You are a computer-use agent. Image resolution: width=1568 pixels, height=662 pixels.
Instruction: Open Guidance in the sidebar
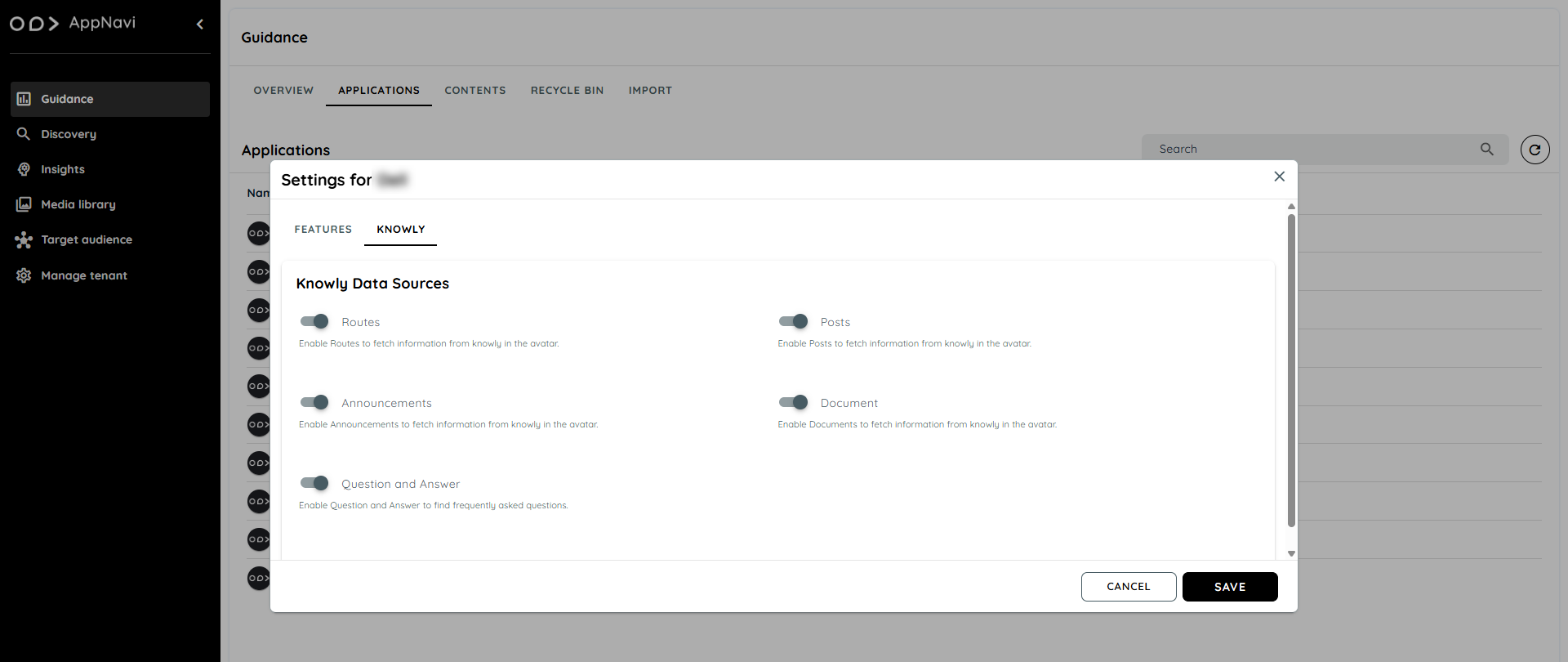[x=110, y=99]
